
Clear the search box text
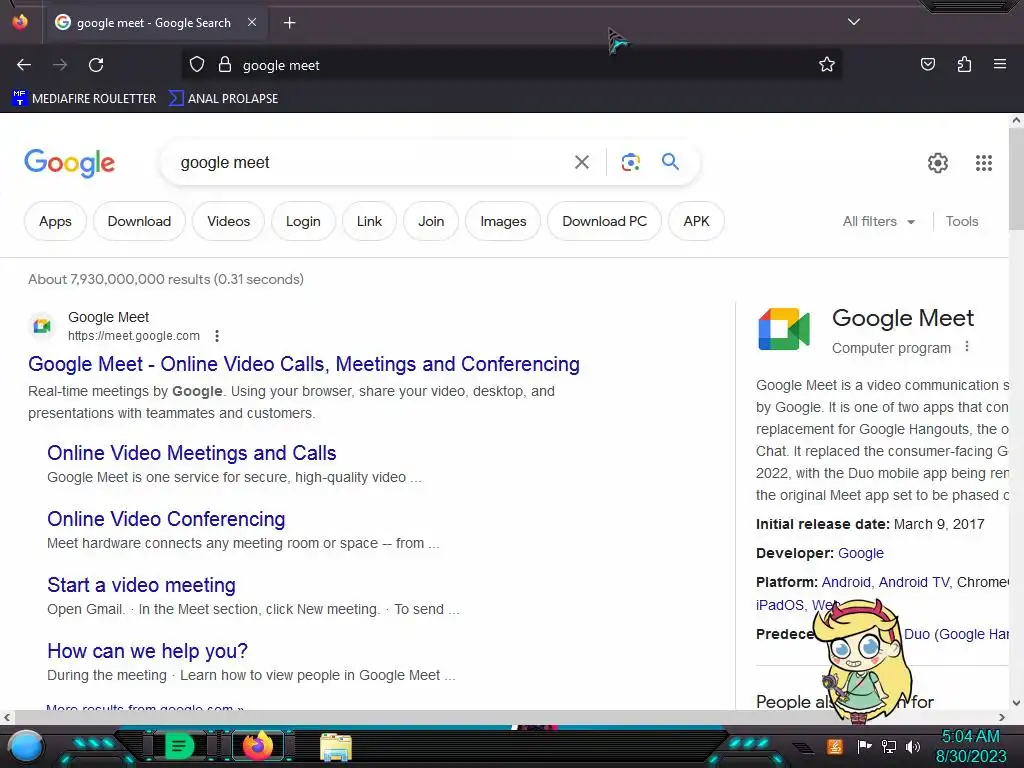click(x=581, y=162)
